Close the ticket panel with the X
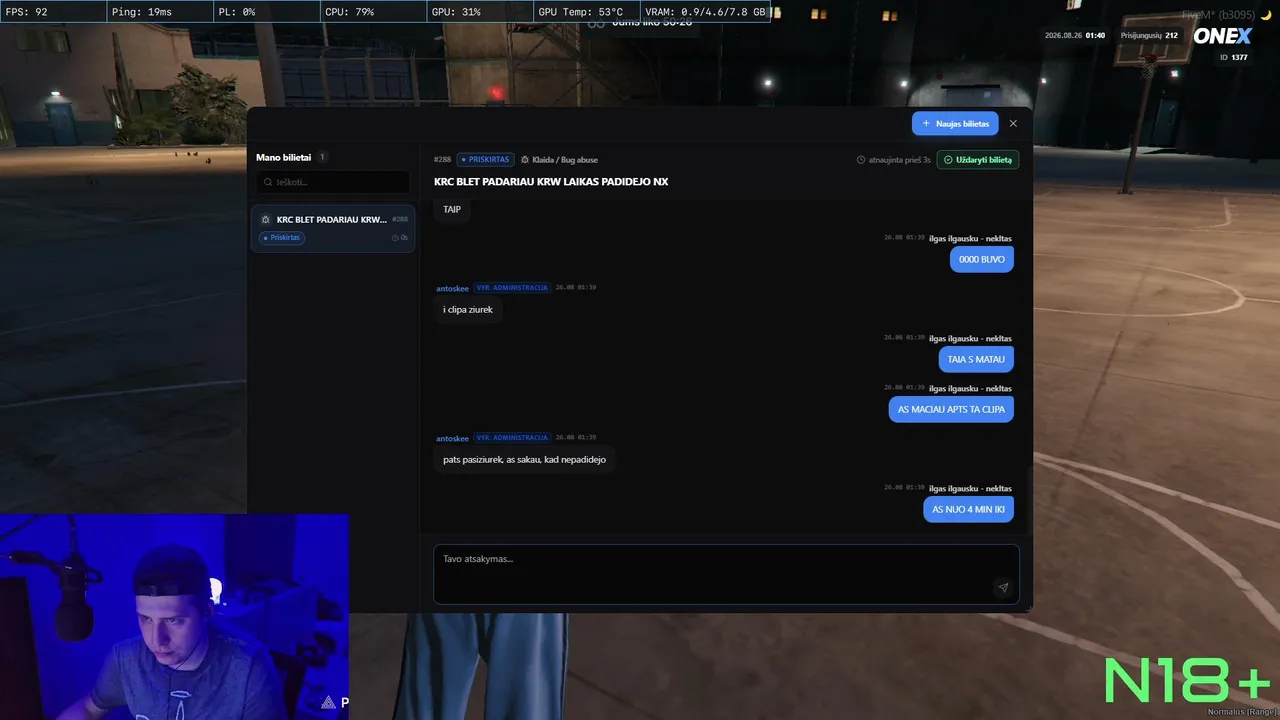 (x=1013, y=123)
